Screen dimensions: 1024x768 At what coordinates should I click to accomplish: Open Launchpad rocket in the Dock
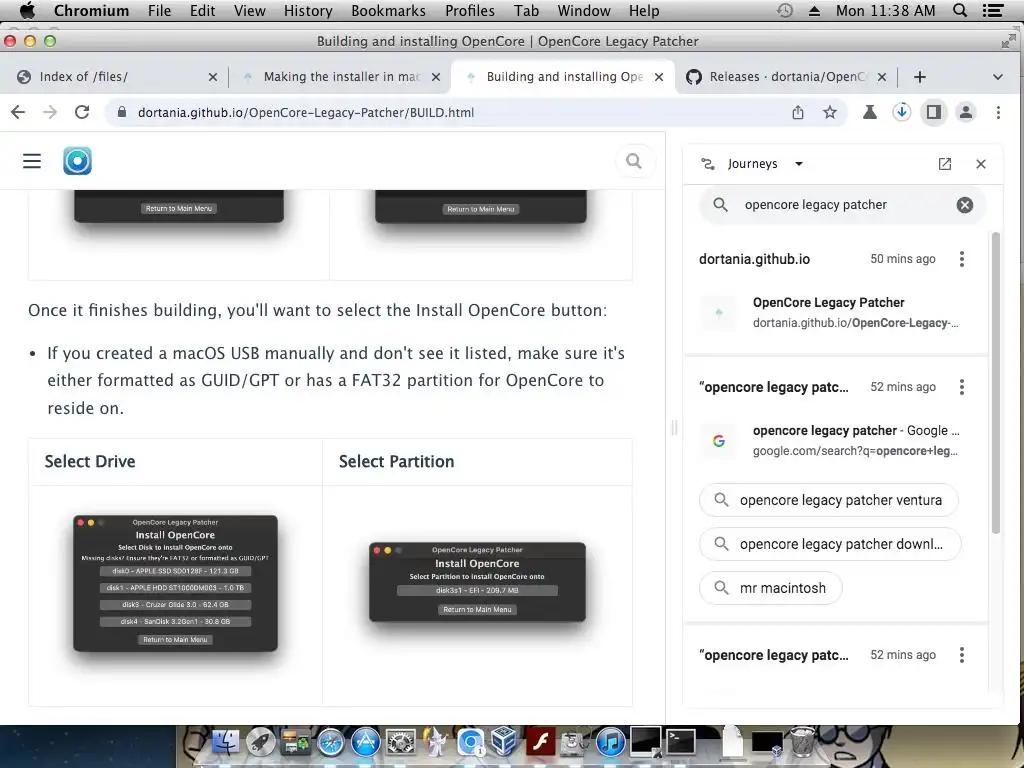260,743
